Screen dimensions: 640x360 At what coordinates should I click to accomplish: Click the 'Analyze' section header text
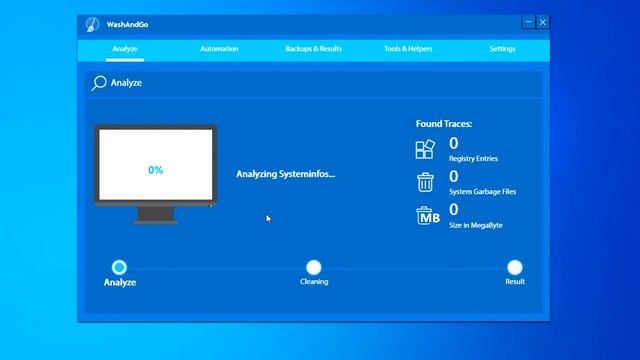click(x=127, y=83)
